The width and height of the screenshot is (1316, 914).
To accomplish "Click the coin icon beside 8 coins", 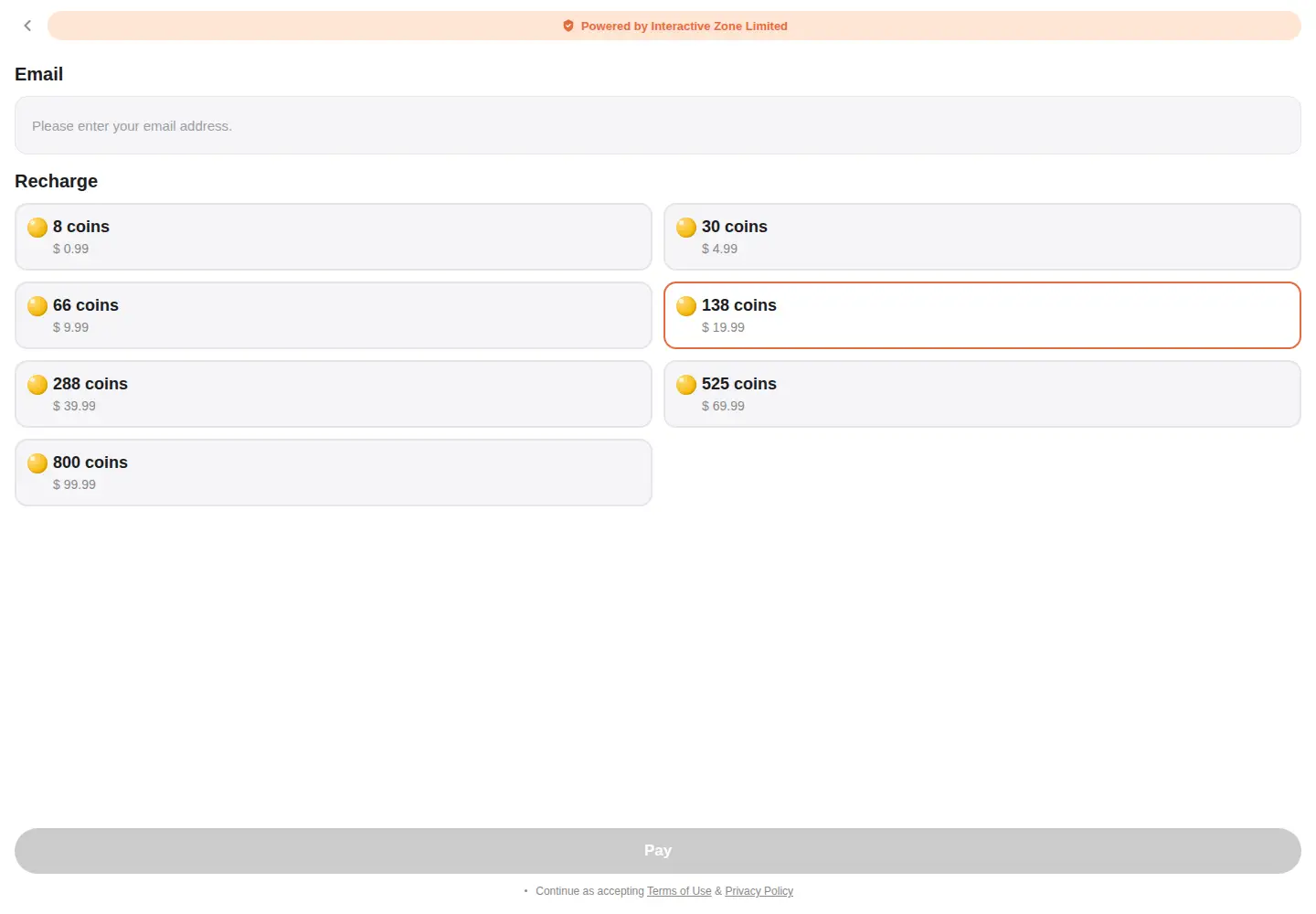I will pos(37,227).
